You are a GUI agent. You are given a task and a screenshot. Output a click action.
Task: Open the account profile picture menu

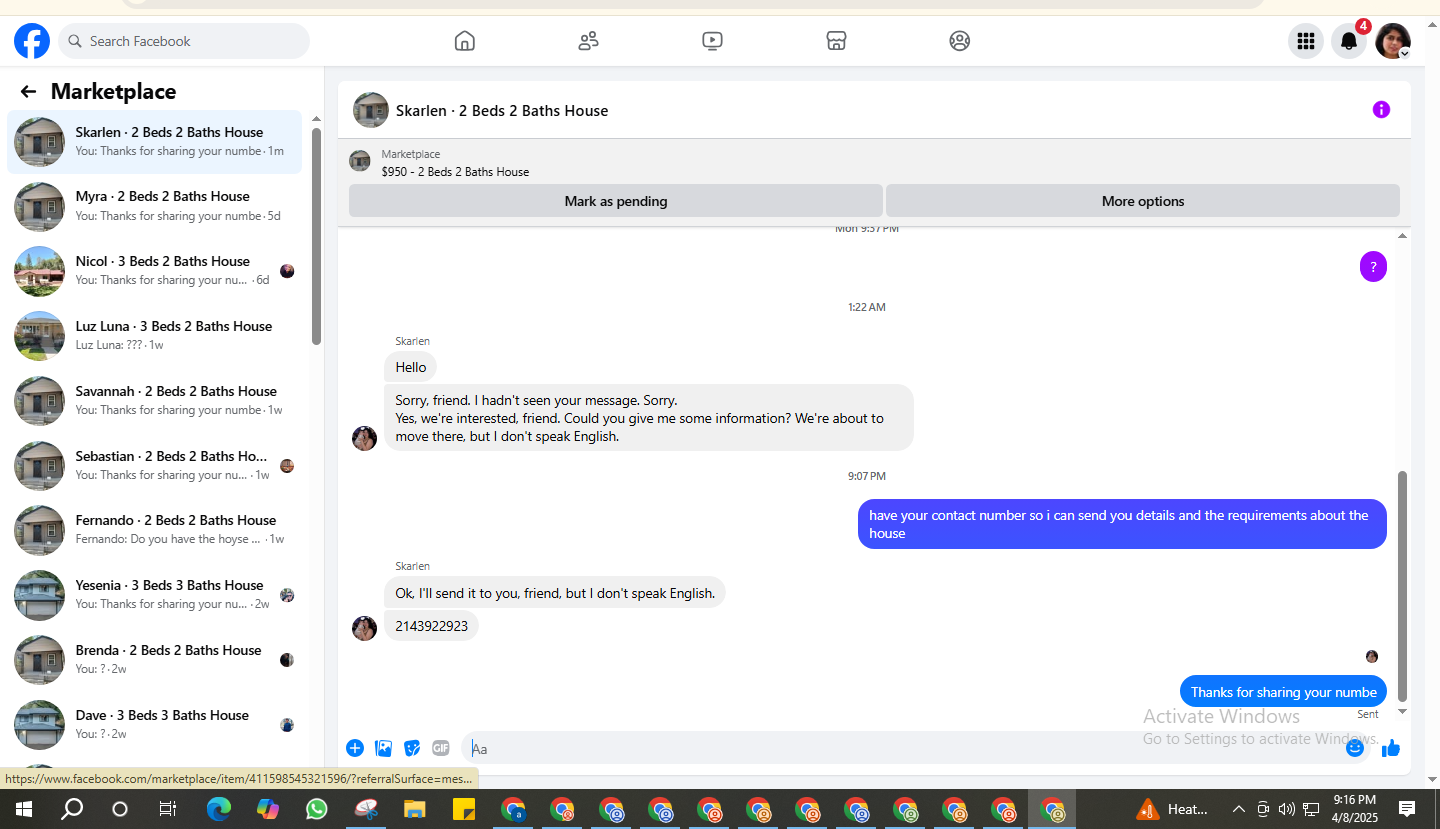coord(1393,41)
